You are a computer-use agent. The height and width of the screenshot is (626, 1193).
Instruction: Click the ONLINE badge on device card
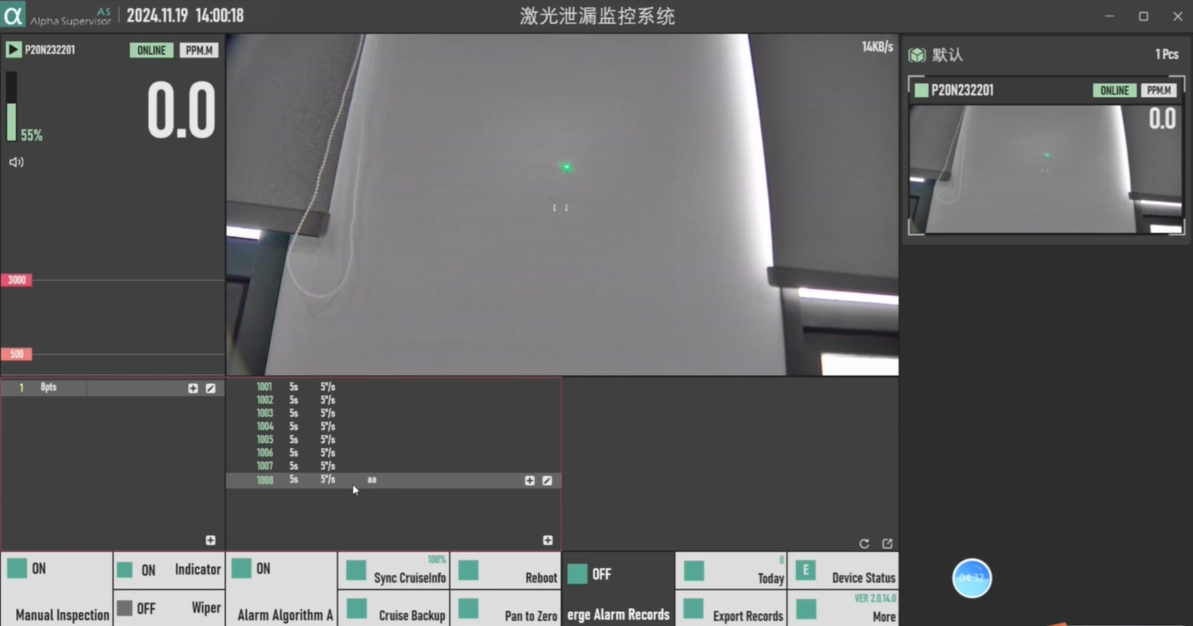coord(1115,91)
